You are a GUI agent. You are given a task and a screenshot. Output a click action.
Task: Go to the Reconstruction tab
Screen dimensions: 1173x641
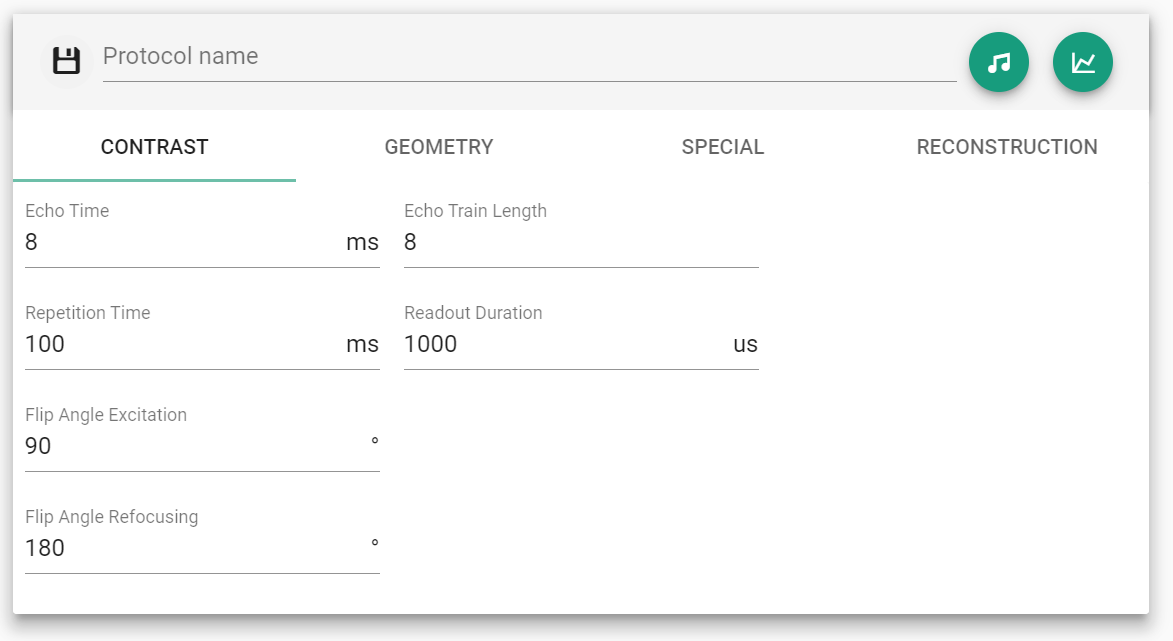coord(1007,147)
